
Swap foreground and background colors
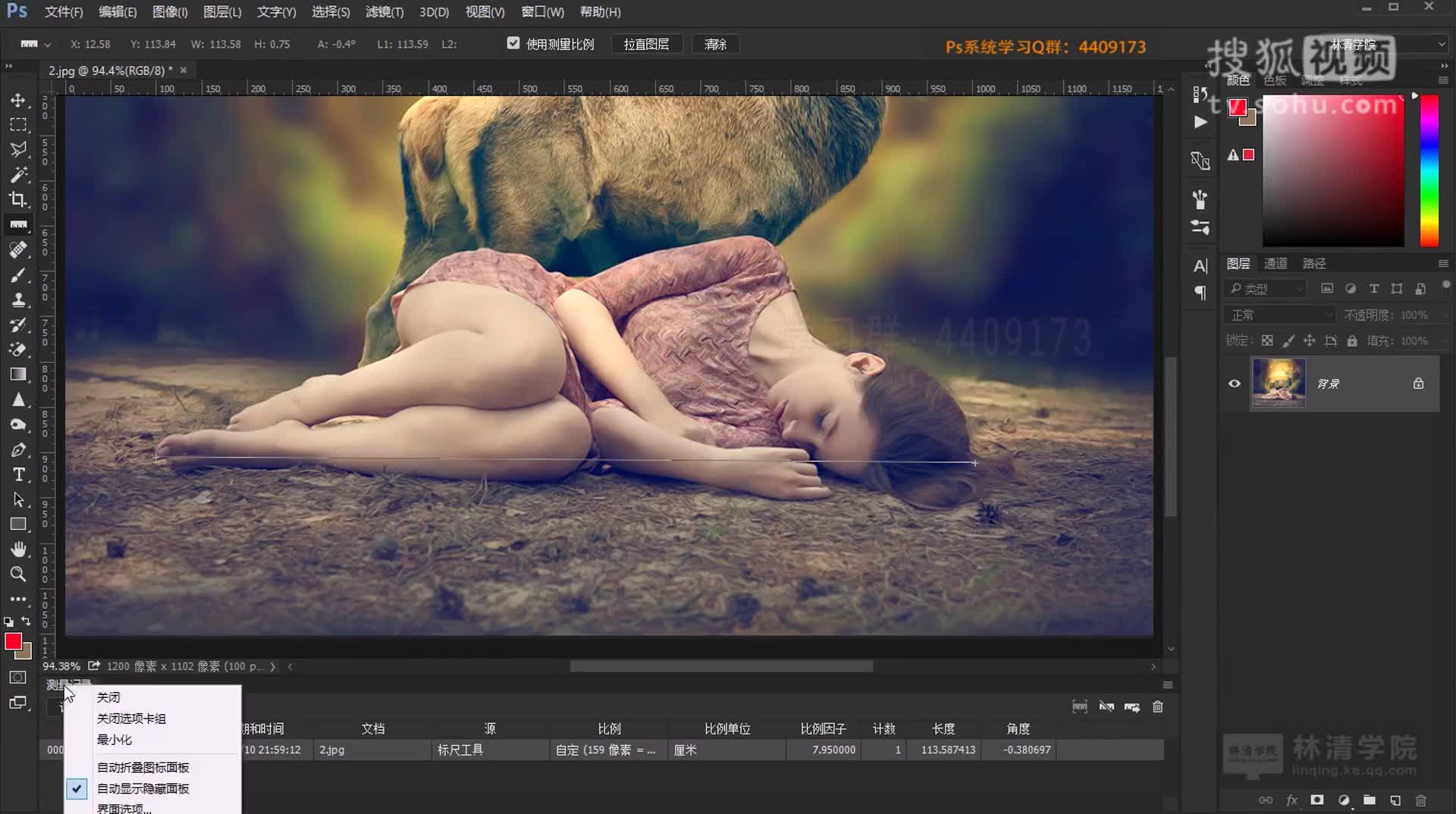point(26,621)
